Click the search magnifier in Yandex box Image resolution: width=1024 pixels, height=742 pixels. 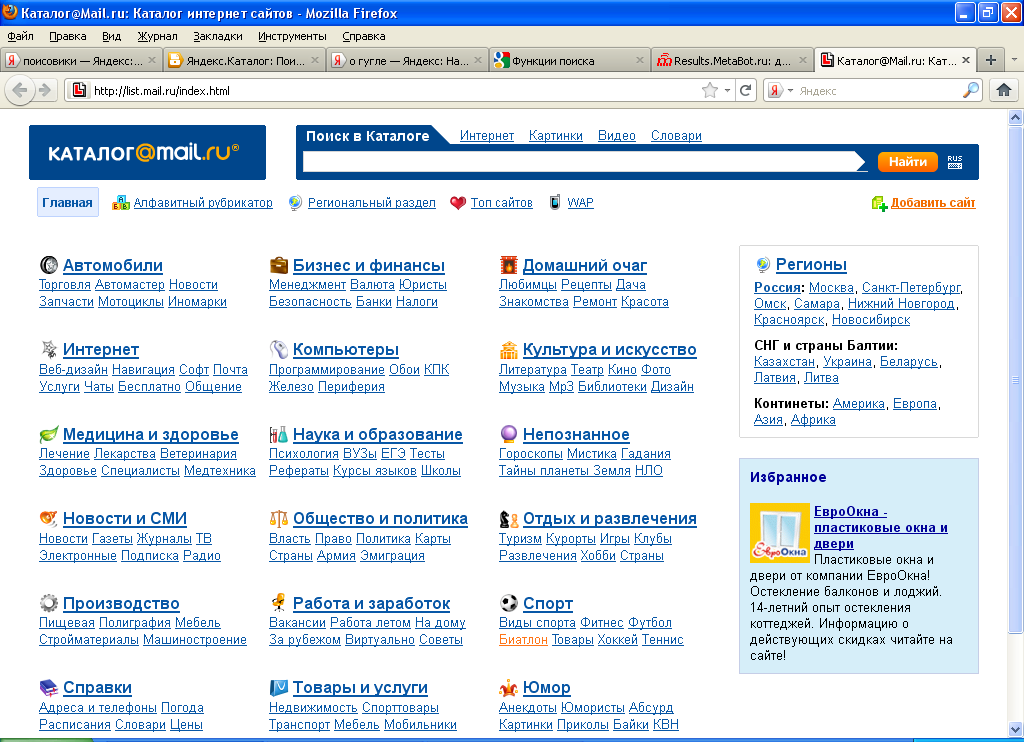971,90
